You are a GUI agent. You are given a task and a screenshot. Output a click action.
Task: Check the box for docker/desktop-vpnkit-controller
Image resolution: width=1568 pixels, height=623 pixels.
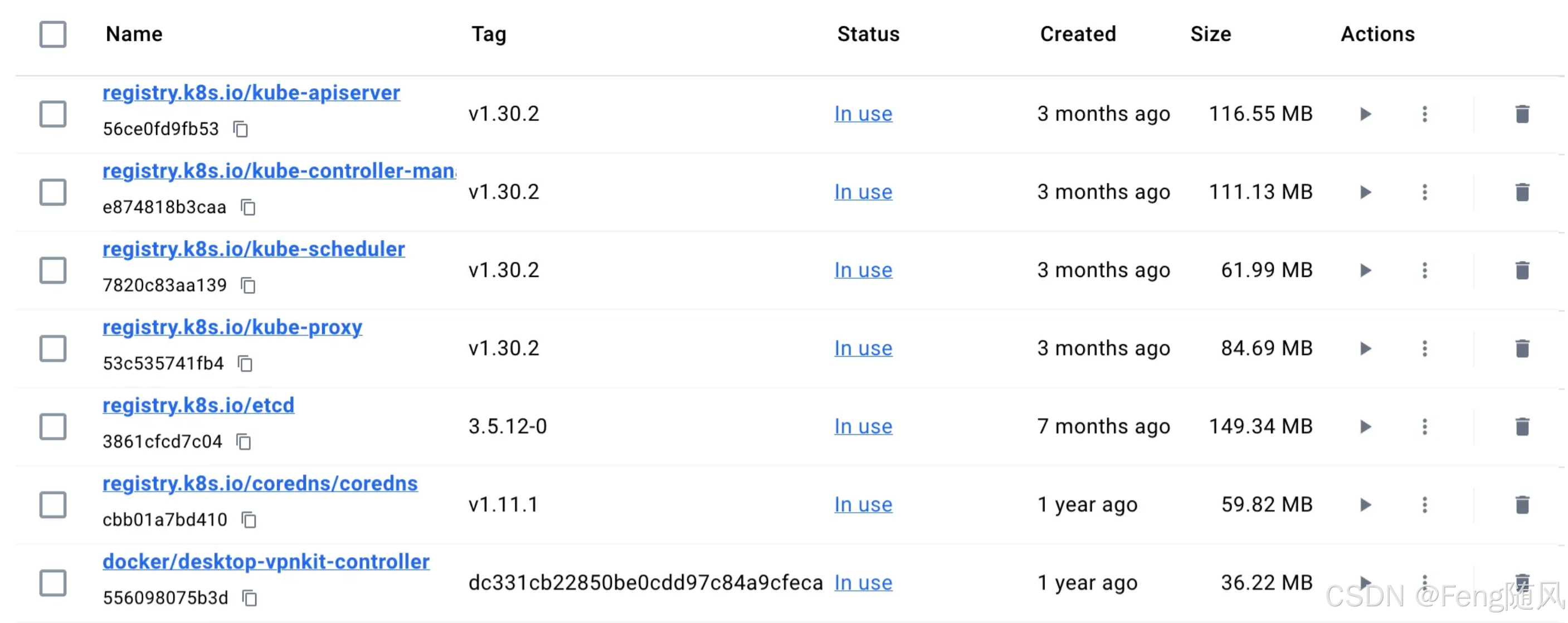coord(53,583)
